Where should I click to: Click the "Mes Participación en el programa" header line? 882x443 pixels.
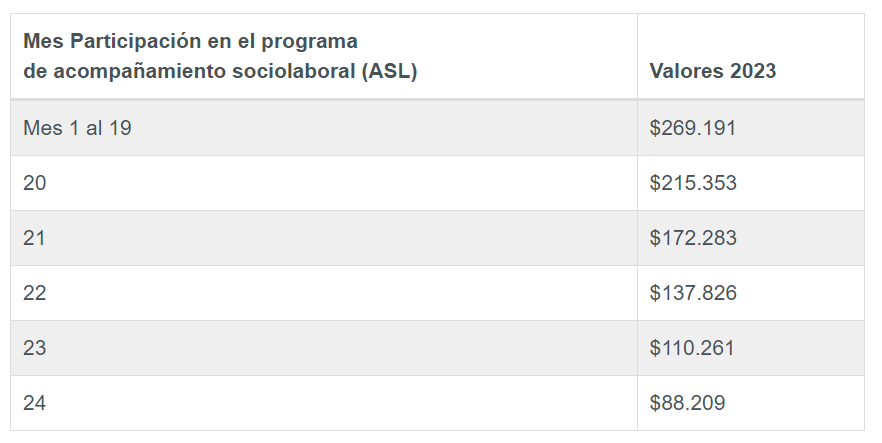pyautogui.click(x=190, y=42)
